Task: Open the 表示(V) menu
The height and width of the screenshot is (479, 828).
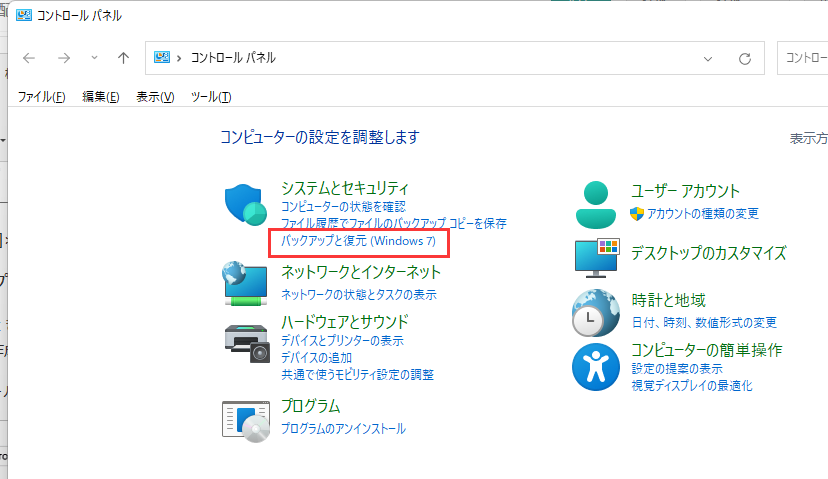Action: (x=155, y=97)
